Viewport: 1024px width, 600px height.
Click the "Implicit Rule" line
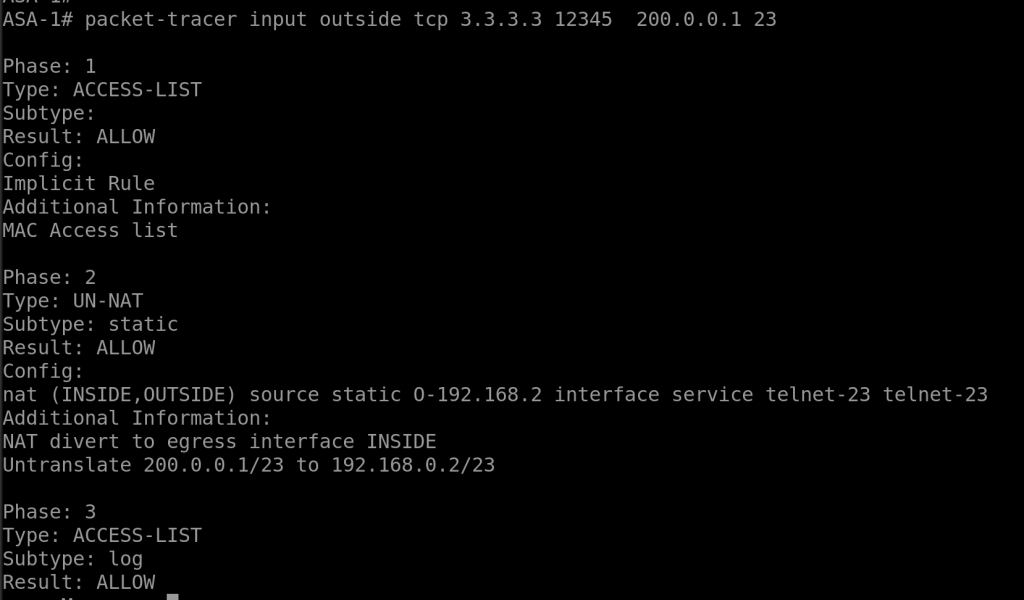pos(79,183)
